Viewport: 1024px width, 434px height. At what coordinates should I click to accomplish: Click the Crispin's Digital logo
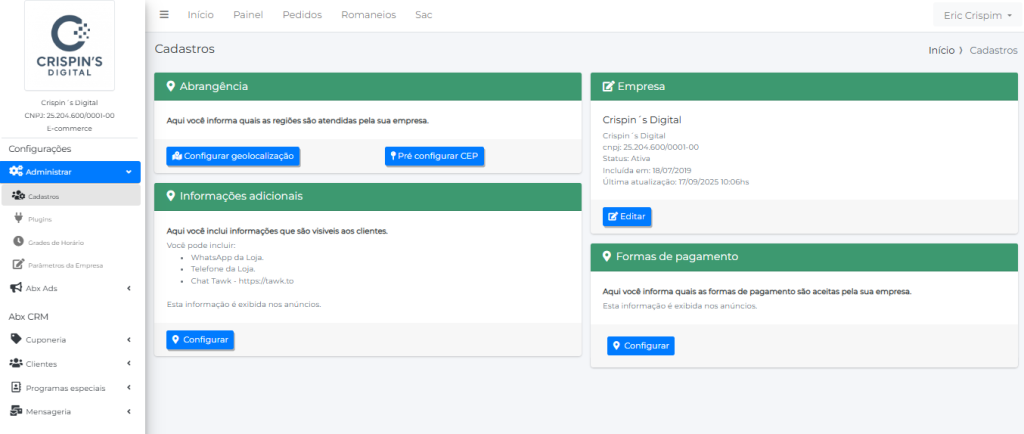69,45
